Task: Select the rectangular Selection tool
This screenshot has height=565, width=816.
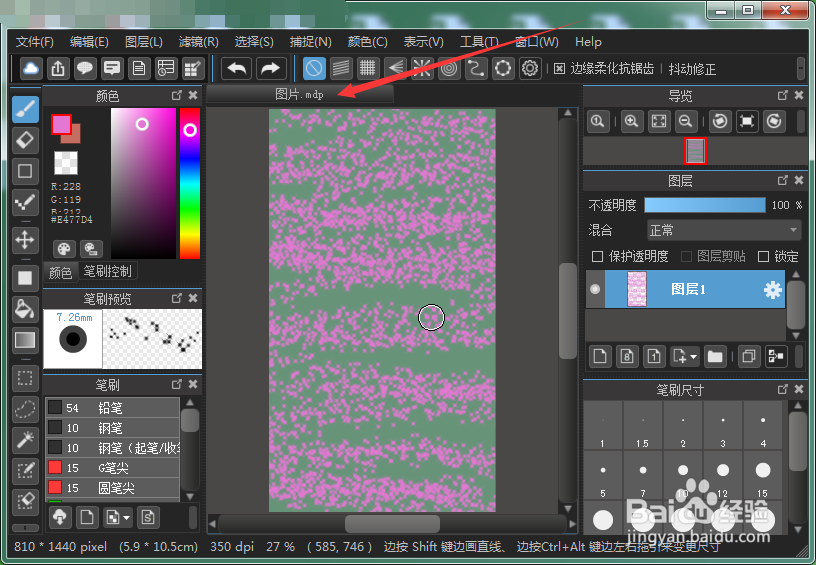Action: coord(25,378)
